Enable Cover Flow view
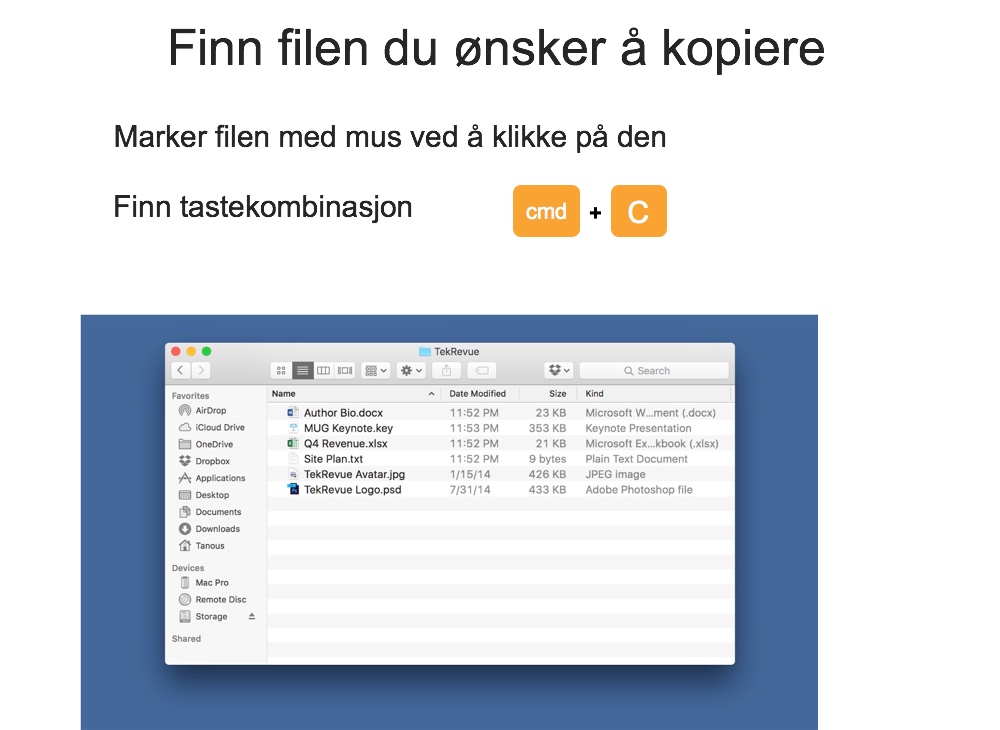This screenshot has width=1000, height=730. point(345,370)
